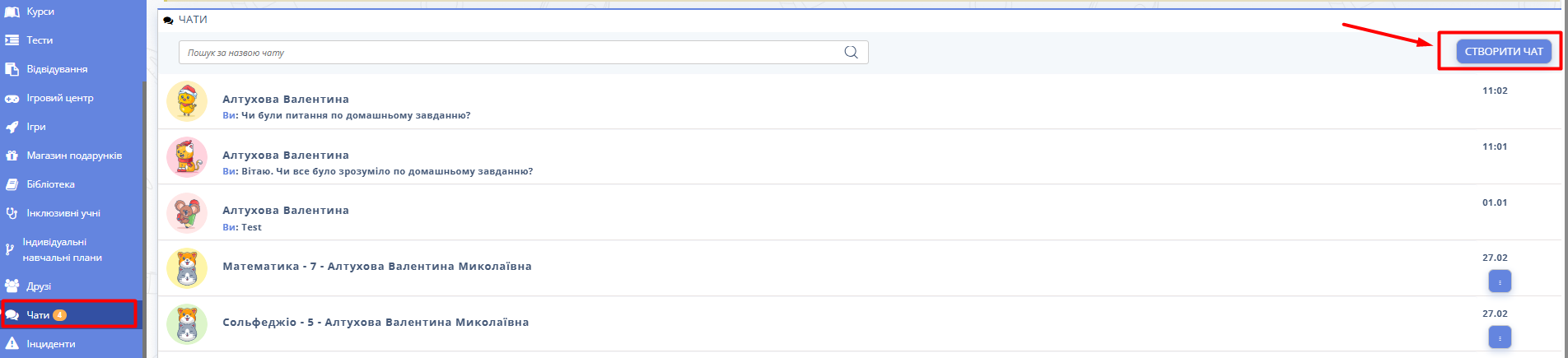Open the chat with the Test message

point(285,218)
